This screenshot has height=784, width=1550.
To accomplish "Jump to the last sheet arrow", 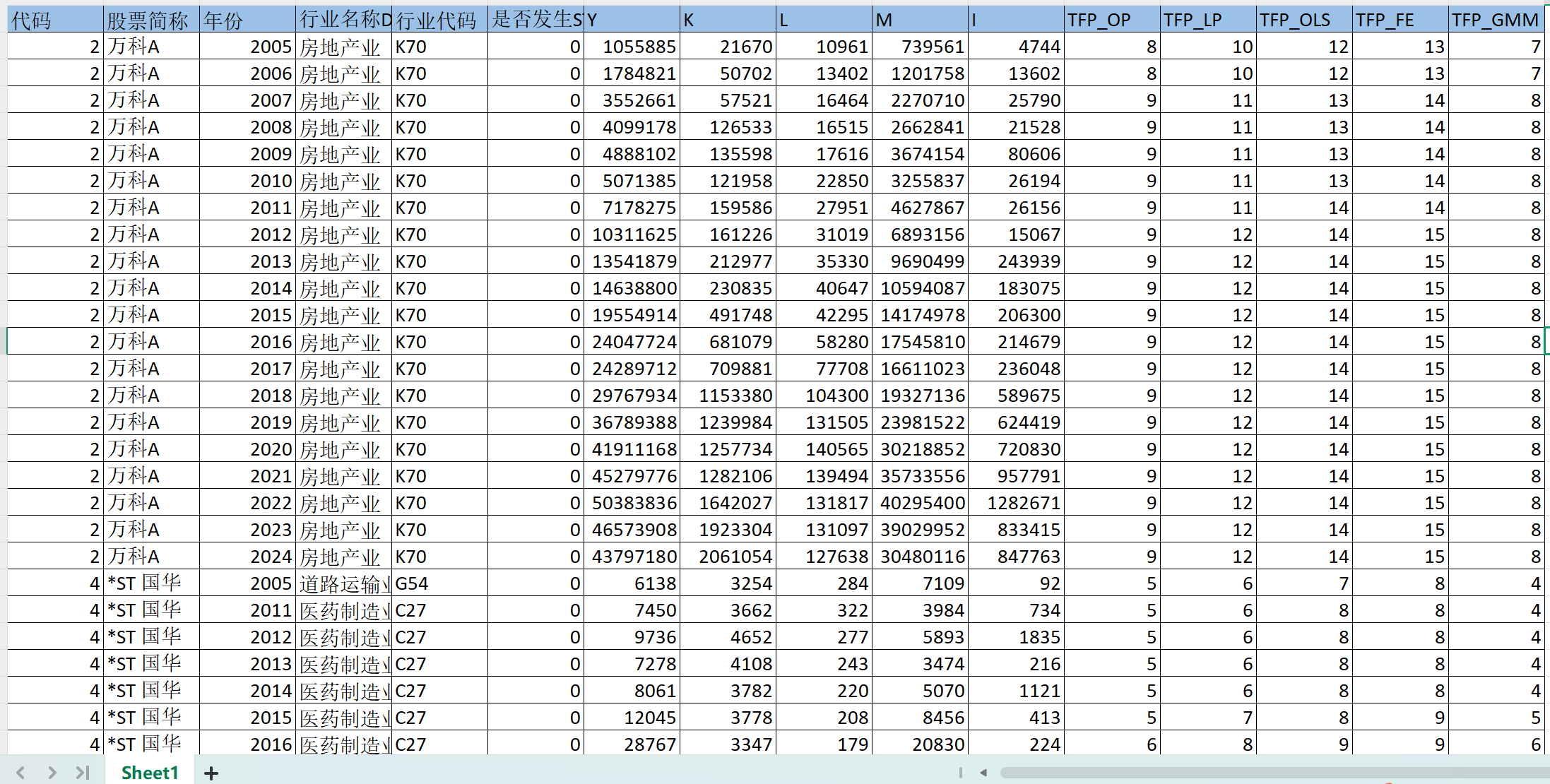I will [x=83, y=773].
